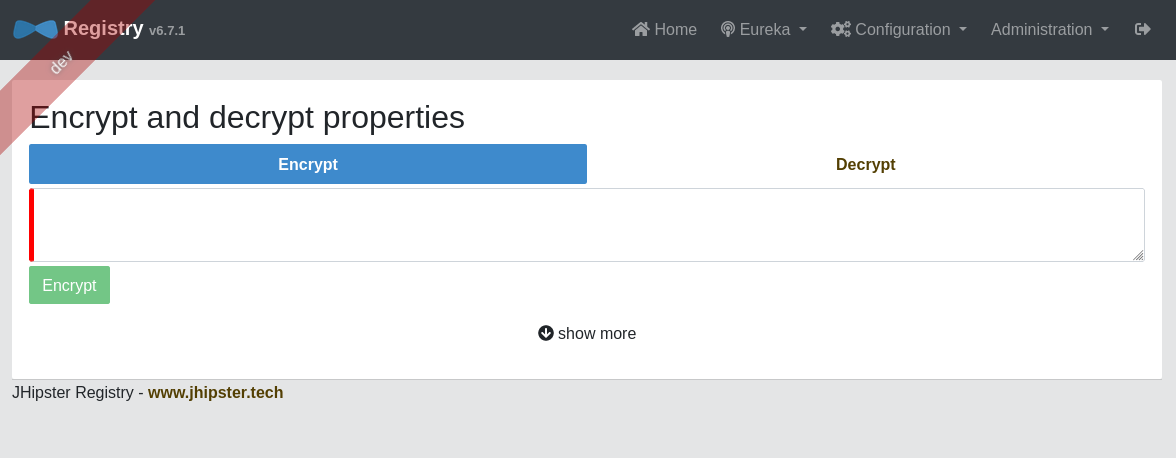1176x458 pixels.
Task: Click the Configuration cogs icon
Action: [x=840, y=29]
